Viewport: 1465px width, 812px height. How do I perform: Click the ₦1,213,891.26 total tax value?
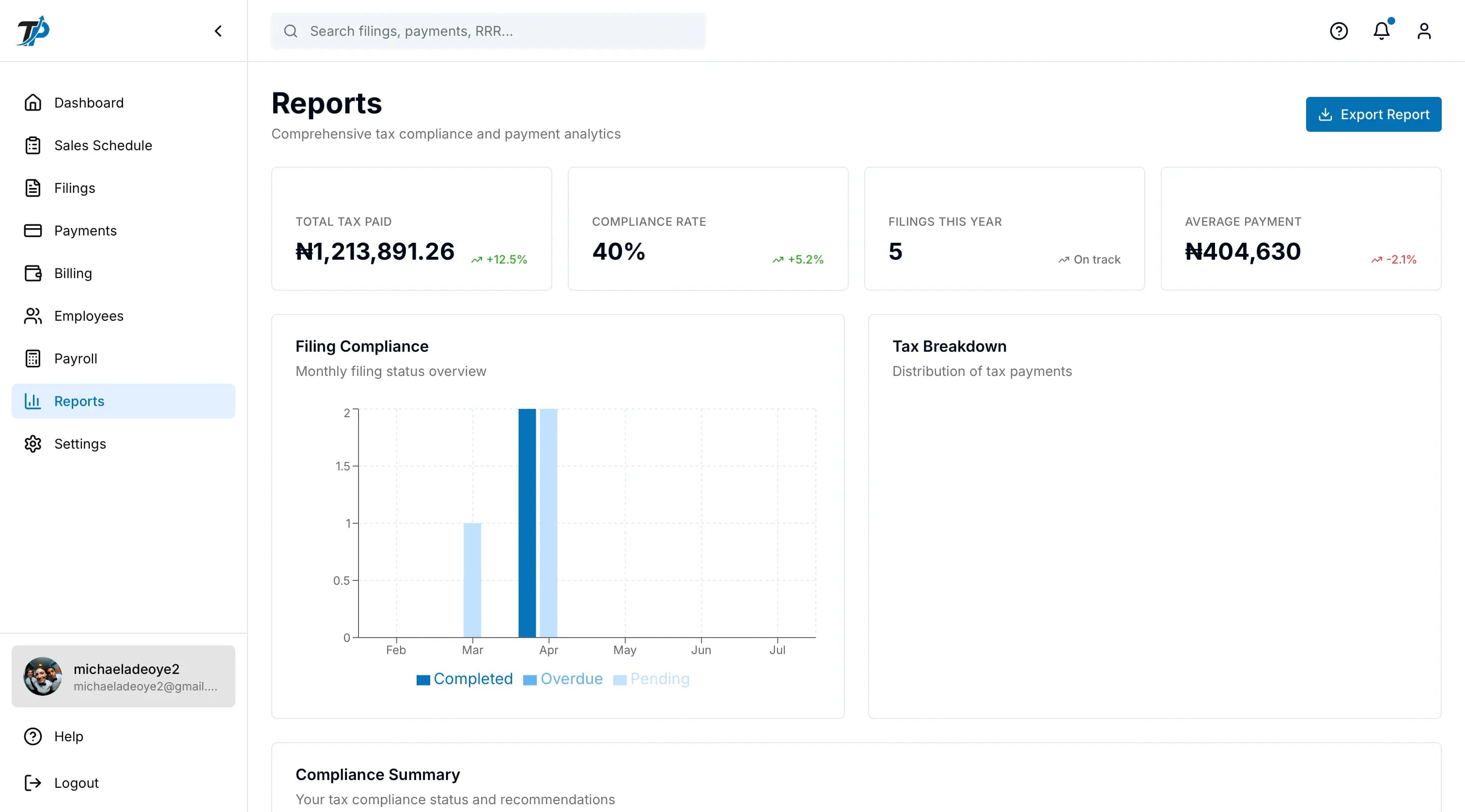click(x=375, y=251)
